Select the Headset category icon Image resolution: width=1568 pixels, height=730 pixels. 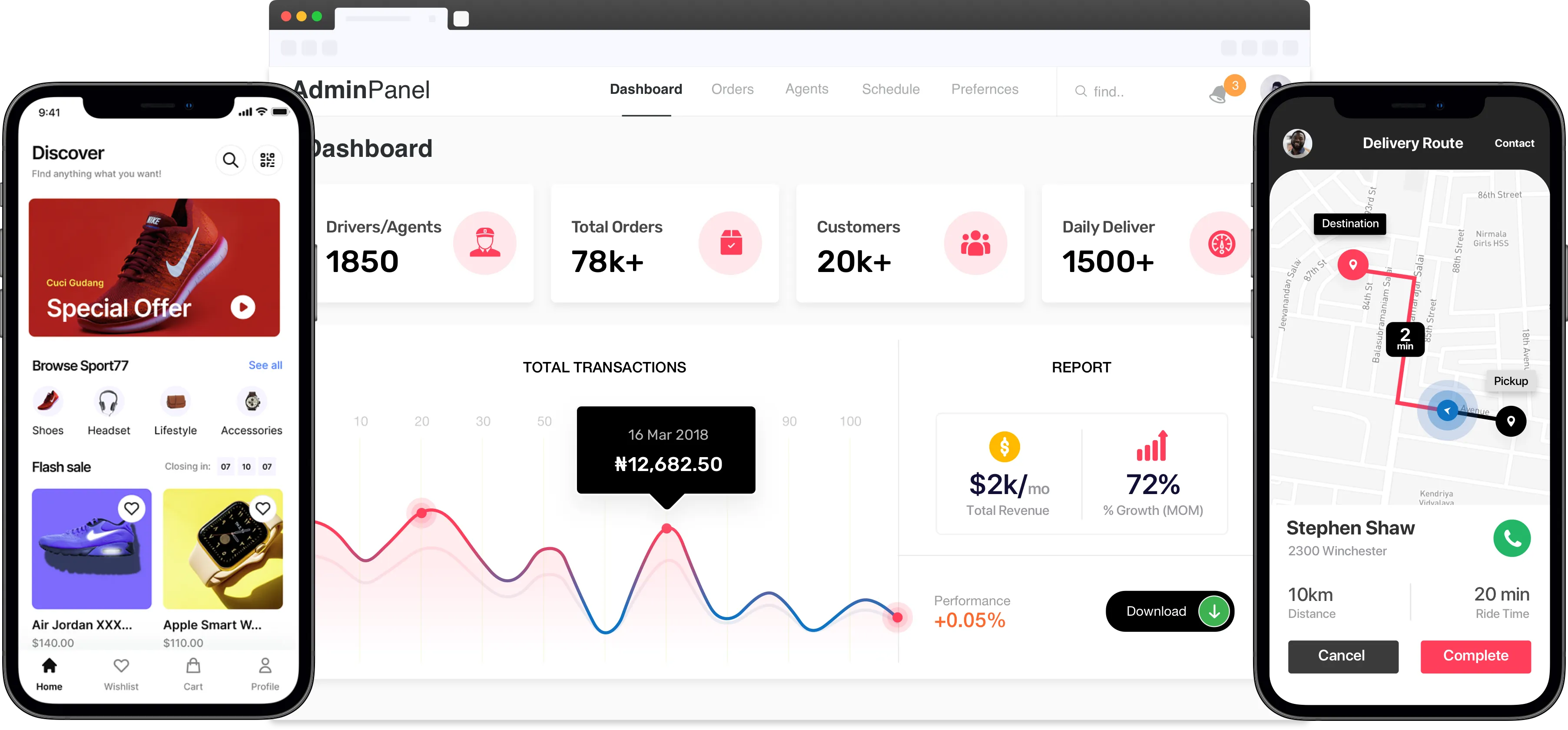(108, 402)
